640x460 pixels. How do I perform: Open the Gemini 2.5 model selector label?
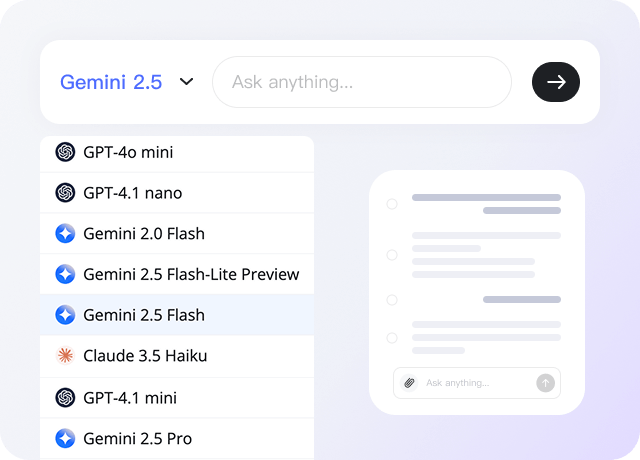pyautogui.click(x=111, y=82)
